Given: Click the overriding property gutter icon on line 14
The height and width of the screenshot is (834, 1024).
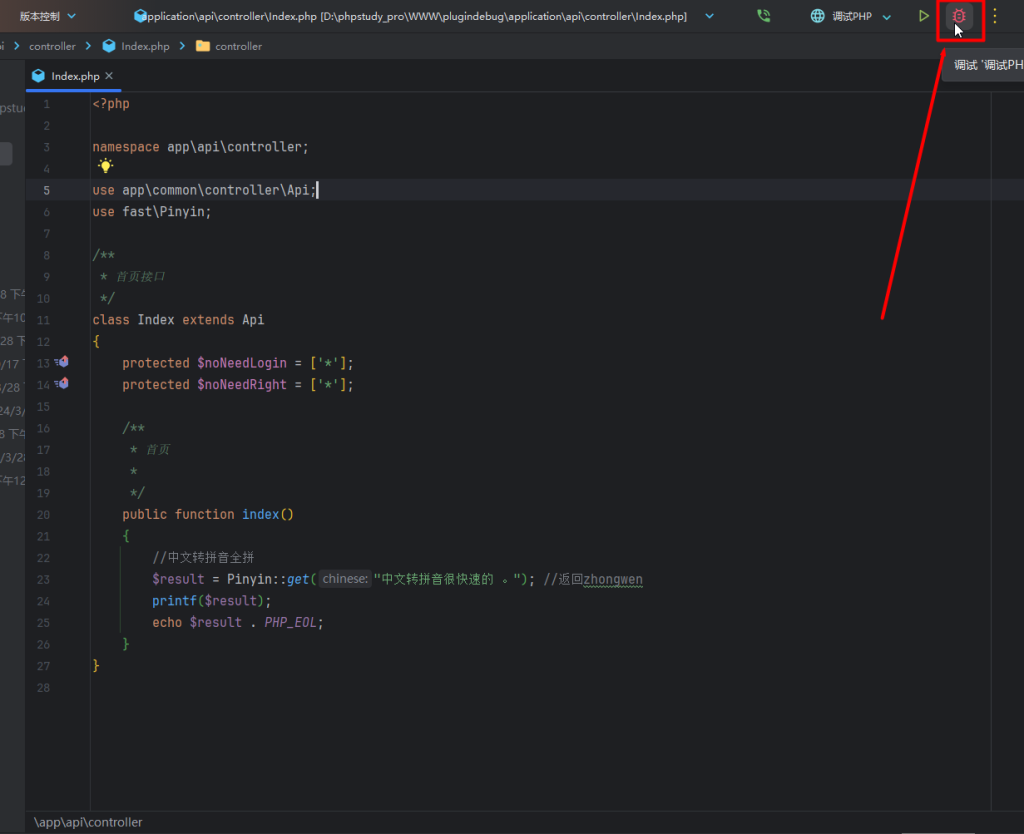Looking at the screenshot, I should (x=62, y=383).
